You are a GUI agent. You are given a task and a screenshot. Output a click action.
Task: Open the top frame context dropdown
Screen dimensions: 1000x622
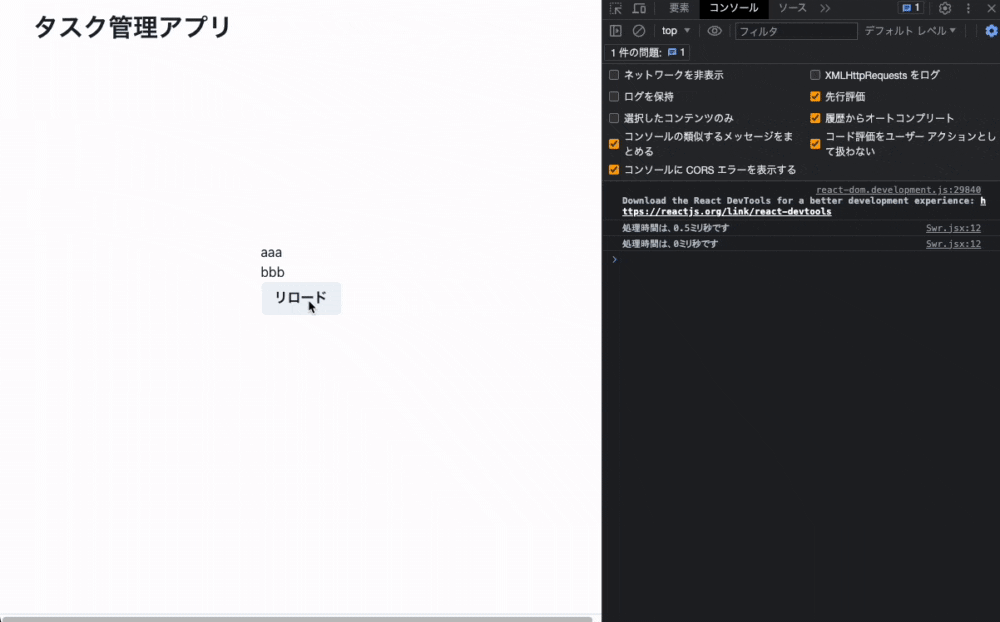tap(674, 30)
